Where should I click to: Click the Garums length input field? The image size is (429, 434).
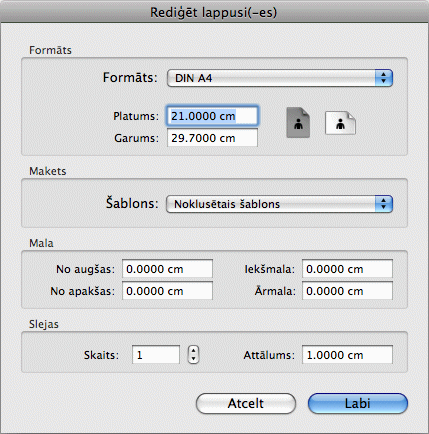click(212, 138)
